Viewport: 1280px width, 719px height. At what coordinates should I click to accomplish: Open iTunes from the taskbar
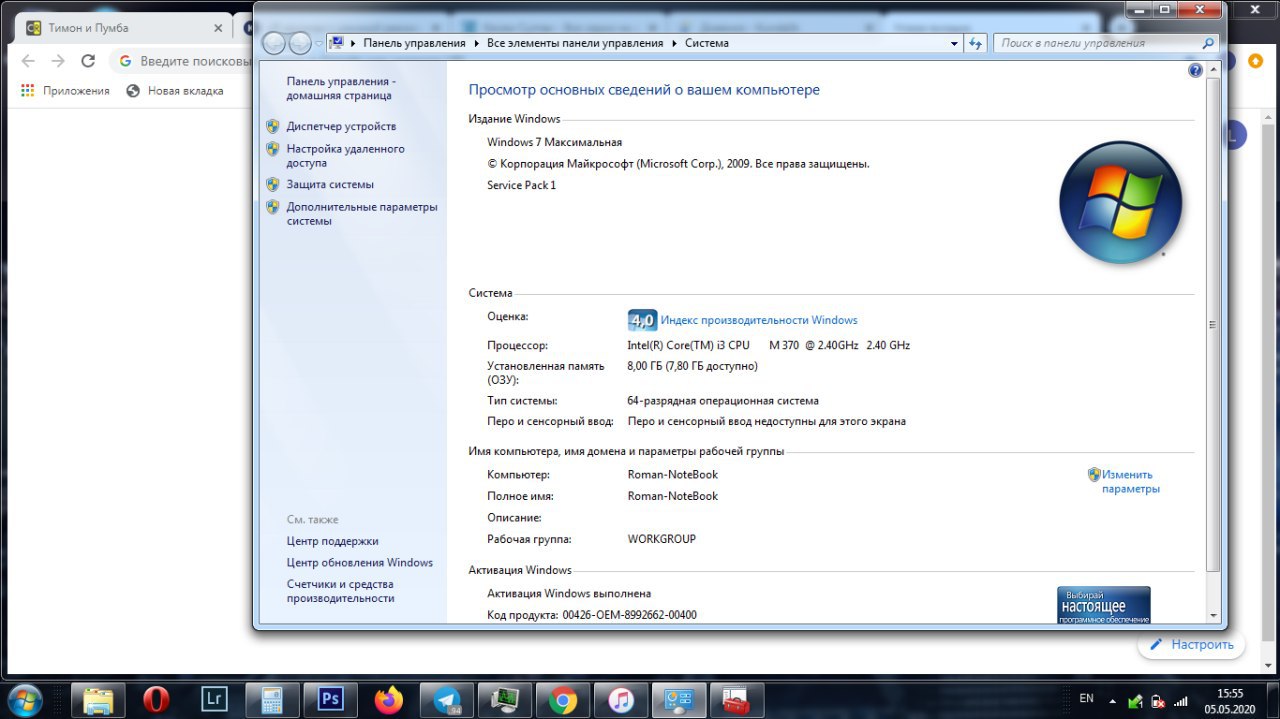point(621,699)
